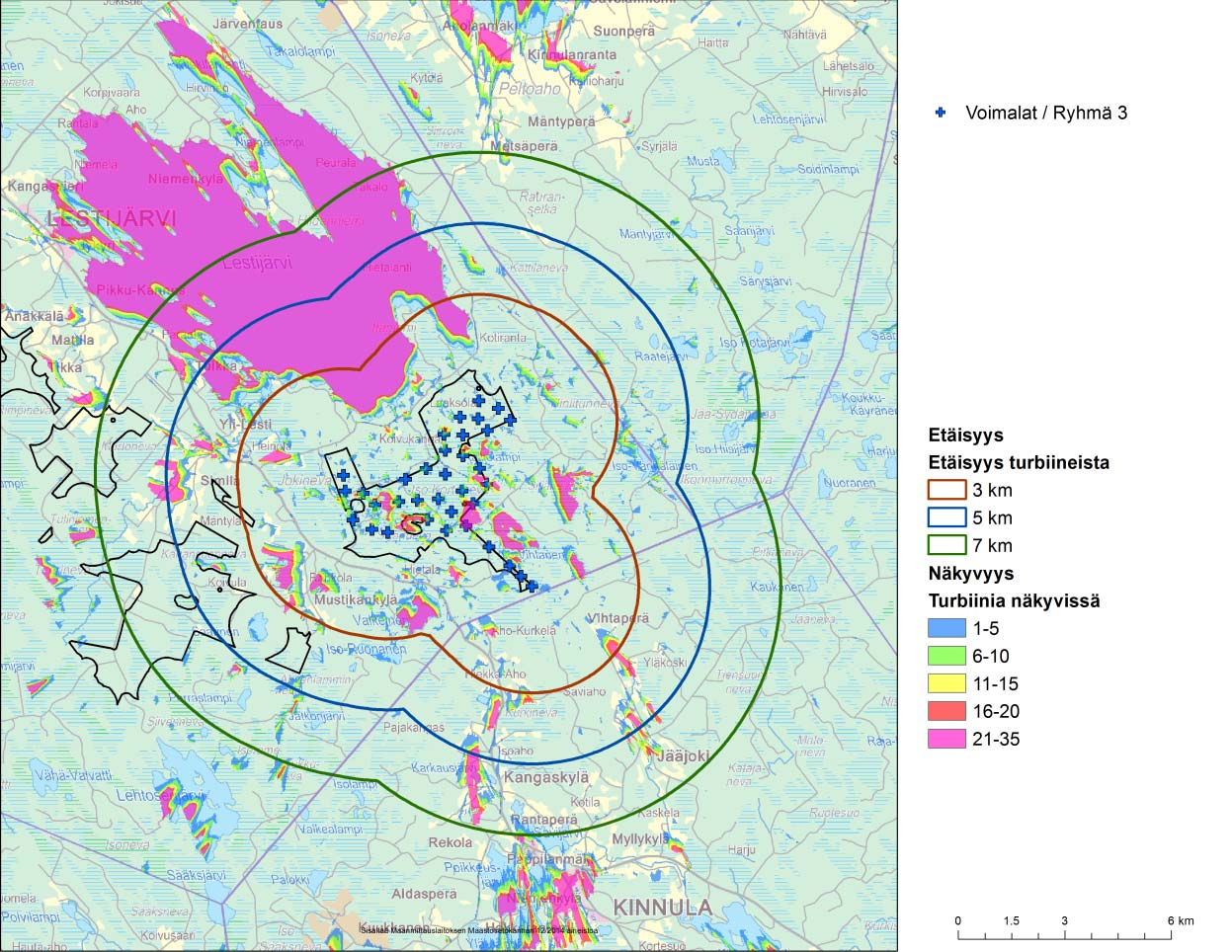
Task: Click the 6 km scale bar mark
Action: [1179, 920]
